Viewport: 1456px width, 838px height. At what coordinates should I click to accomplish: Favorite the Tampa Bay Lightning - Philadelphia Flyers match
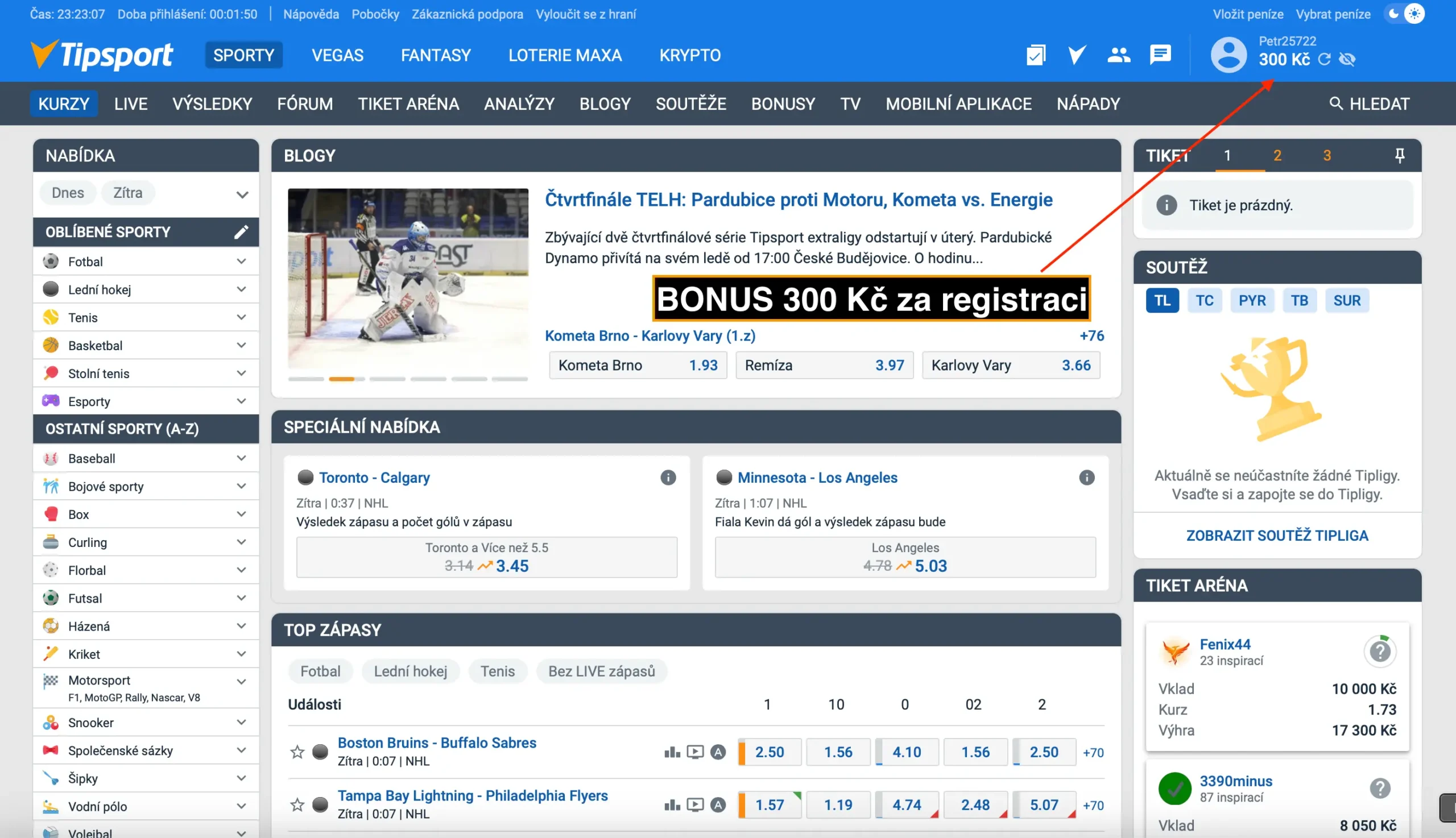tap(297, 804)
